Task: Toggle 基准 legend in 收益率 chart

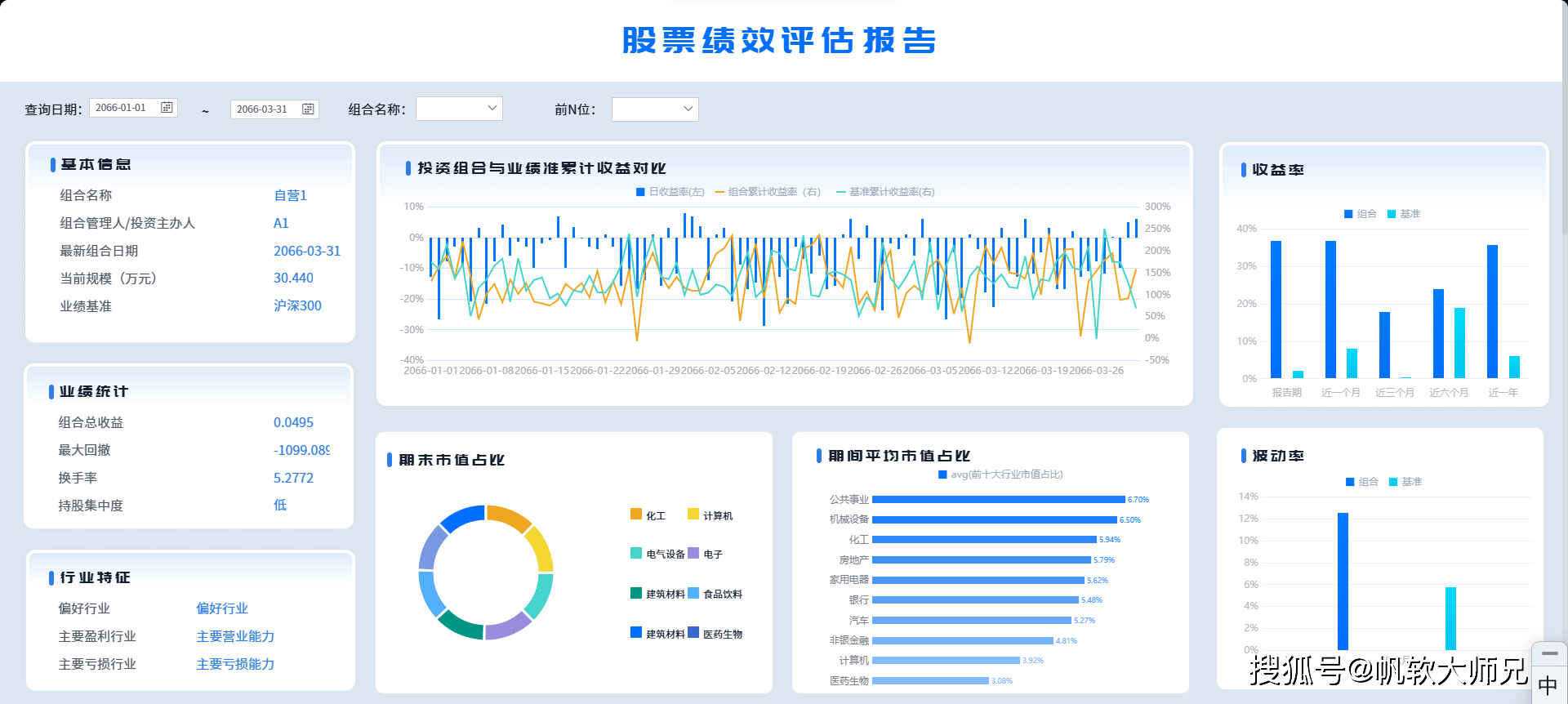Action: [x=1404, y=214]
